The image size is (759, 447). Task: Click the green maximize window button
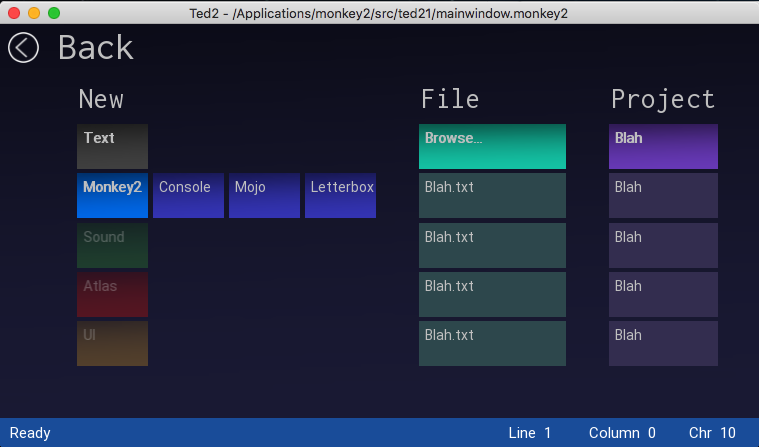tap(54, 13)
